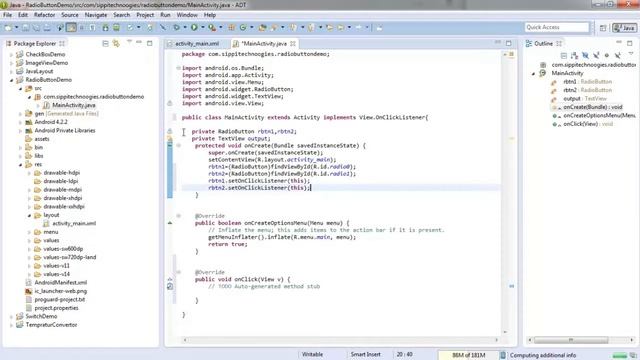Open the Navigate menu
The image size is (640, 360).
(96, 15)
